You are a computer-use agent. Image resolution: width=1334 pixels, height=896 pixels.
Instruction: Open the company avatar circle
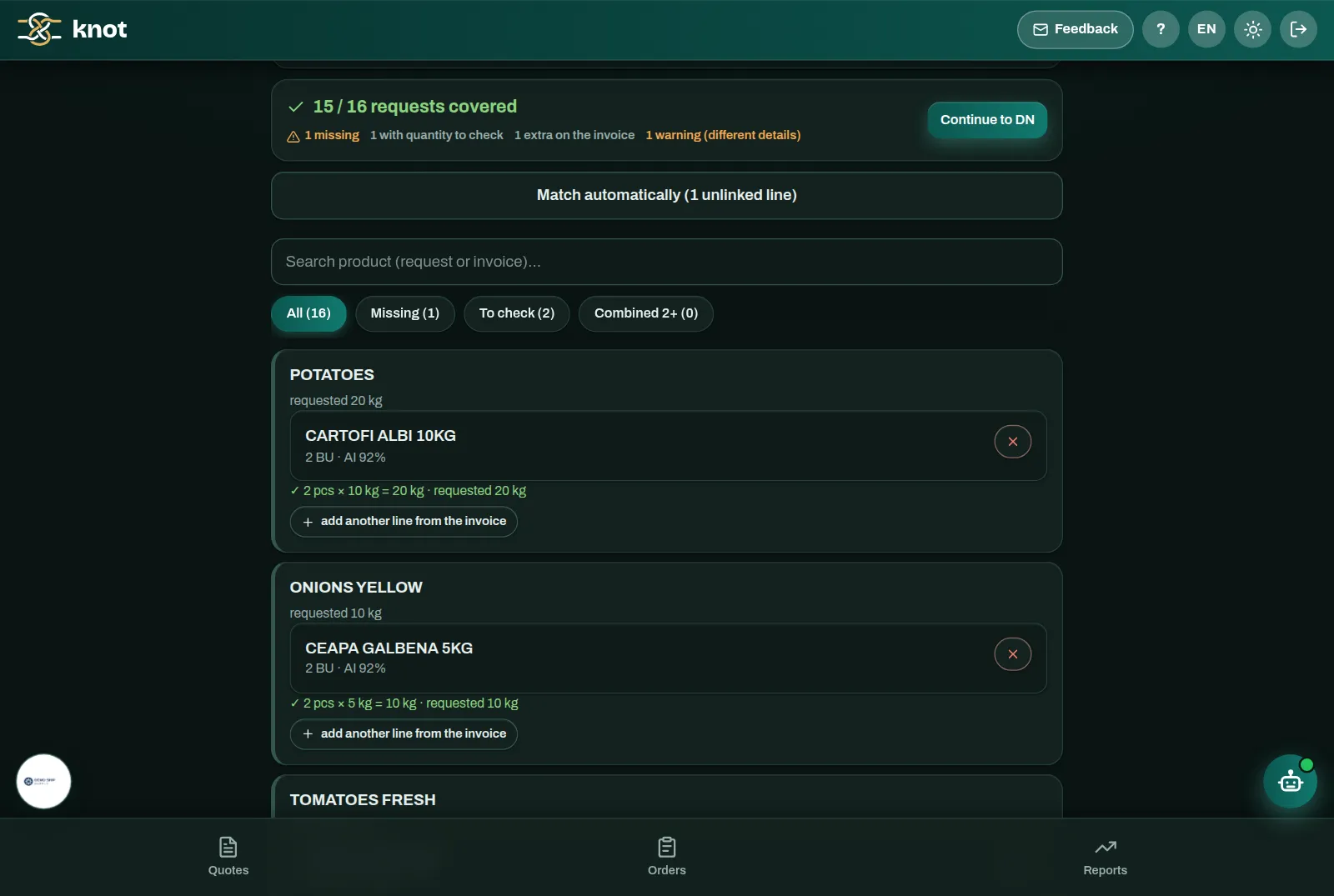[x=43, y=781]
